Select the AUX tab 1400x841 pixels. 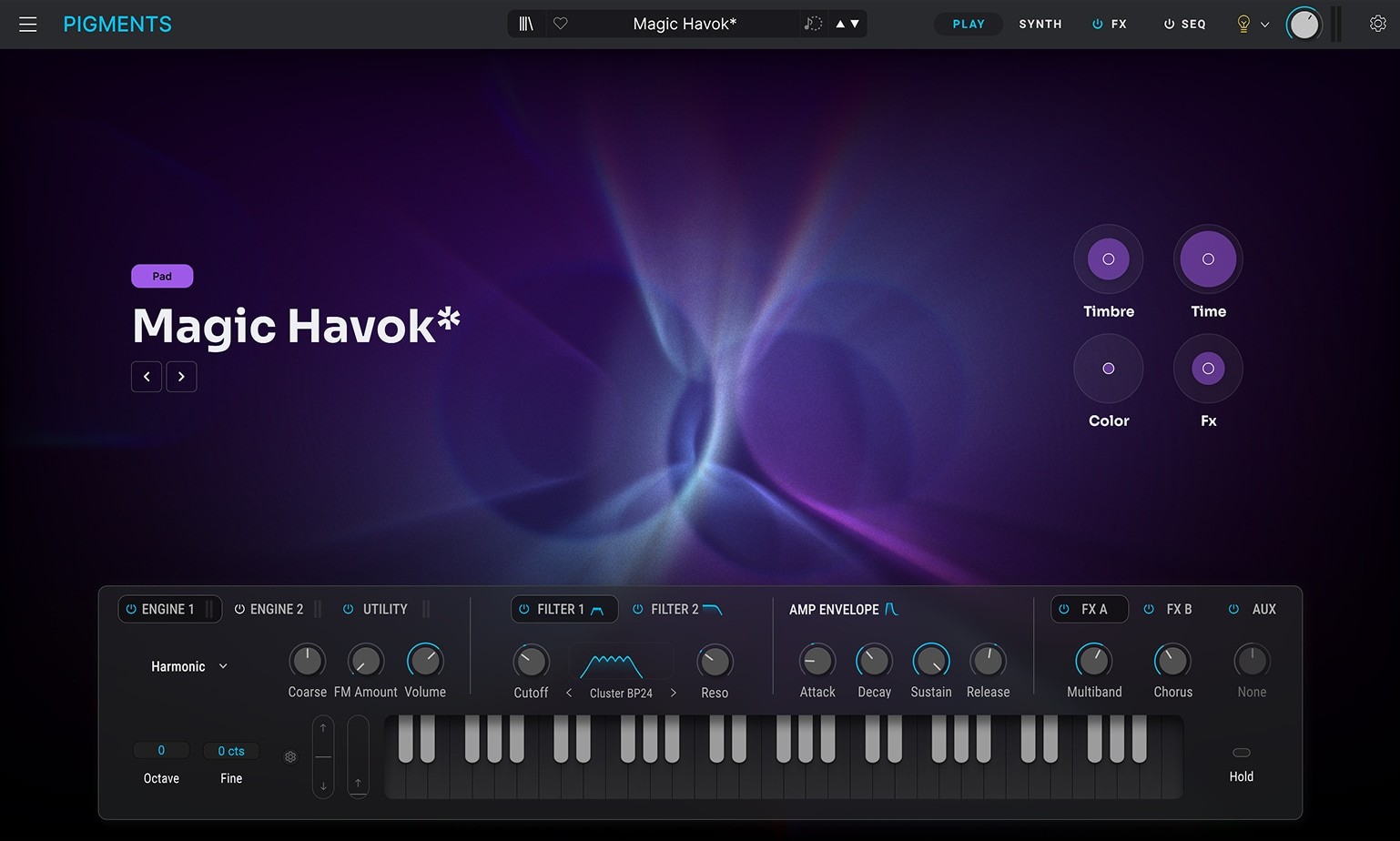(1263, 609)
